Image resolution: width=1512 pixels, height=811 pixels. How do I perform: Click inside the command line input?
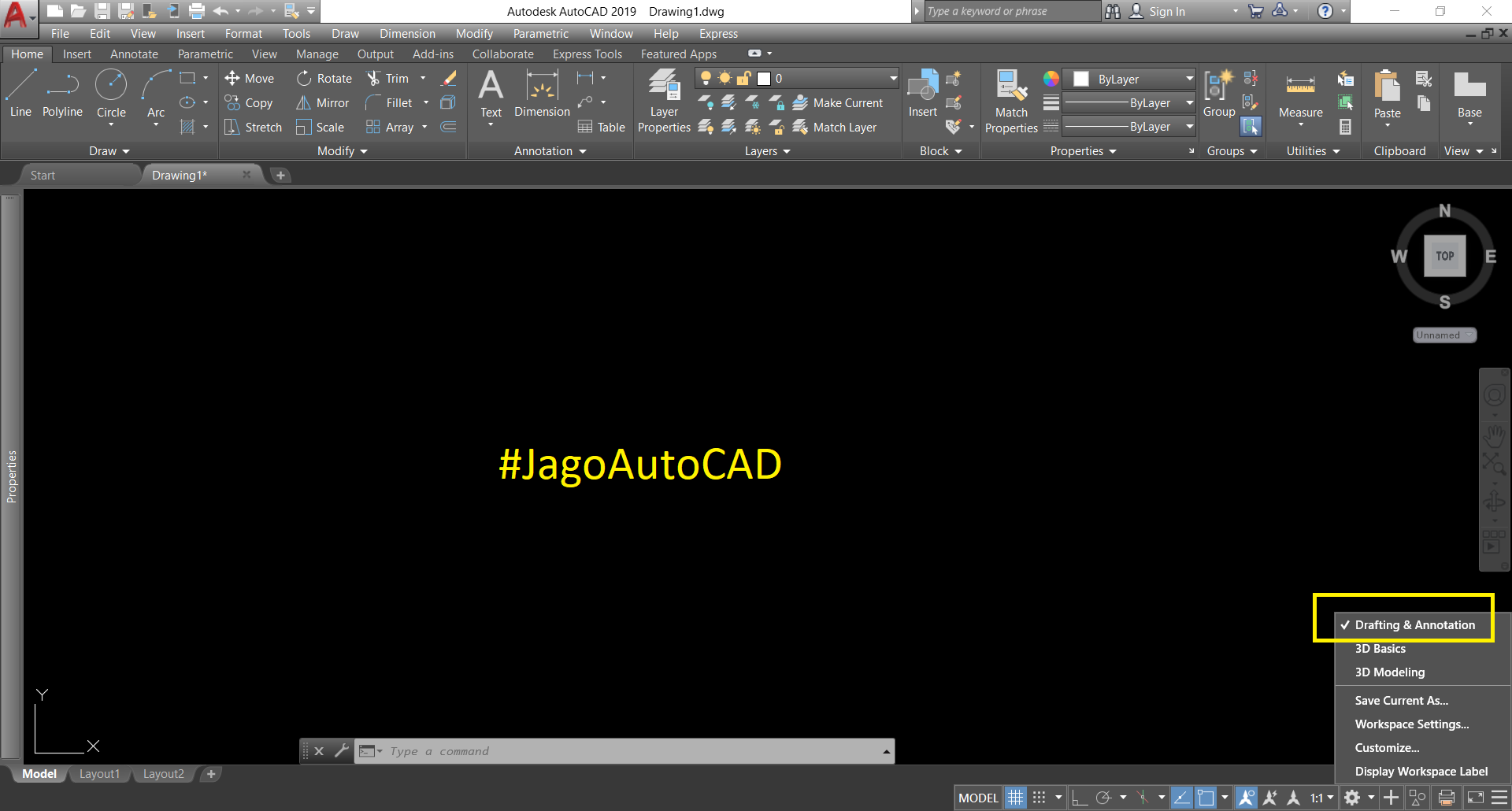(x=551, y=750)
